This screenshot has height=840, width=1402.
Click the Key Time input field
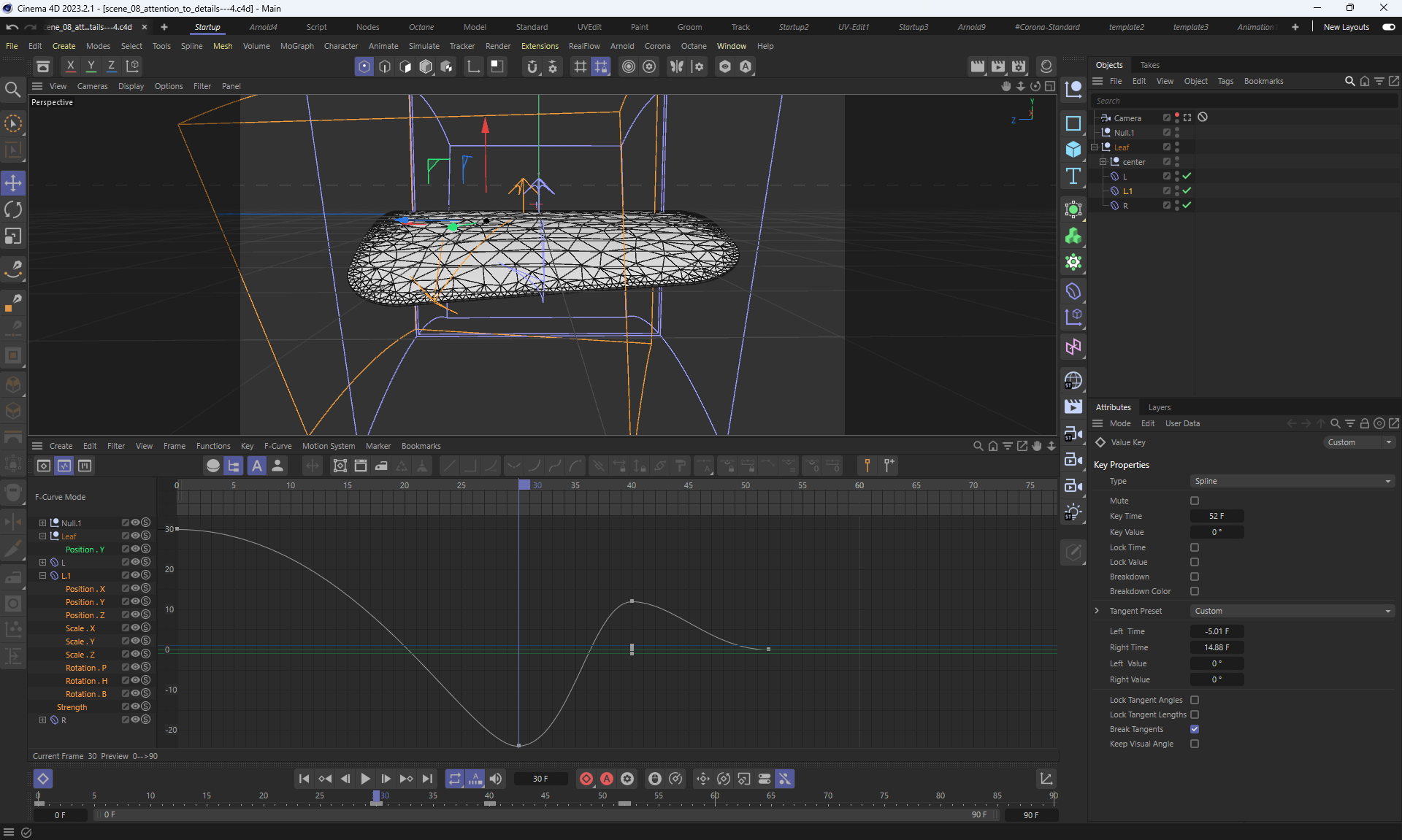click(x=1217, y=516)
